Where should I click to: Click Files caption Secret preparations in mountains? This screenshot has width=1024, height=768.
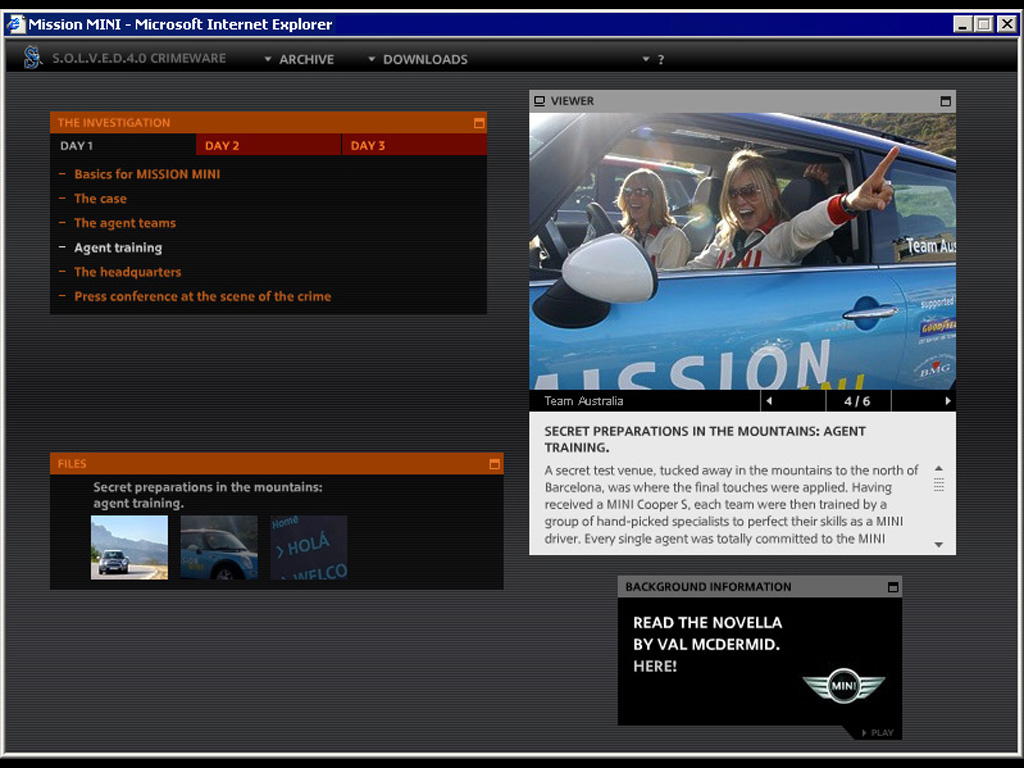[208, 495]
